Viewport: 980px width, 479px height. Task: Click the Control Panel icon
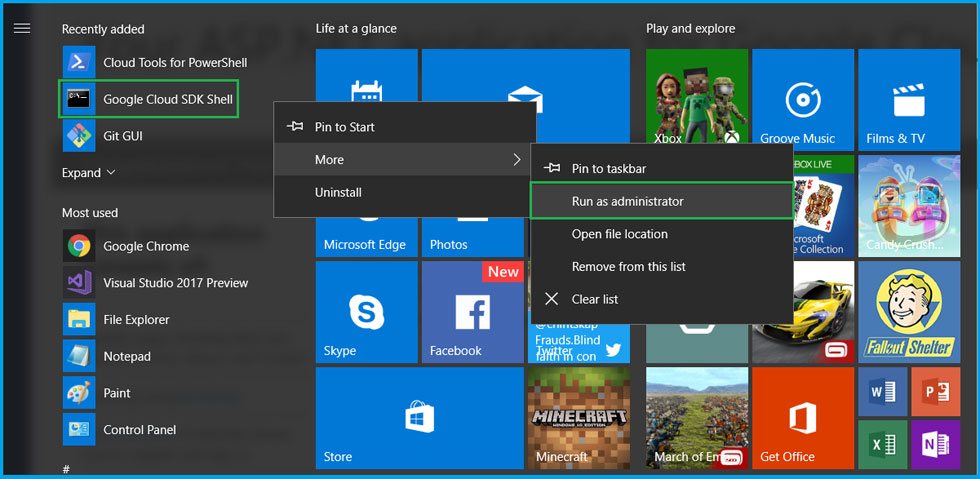79,430
